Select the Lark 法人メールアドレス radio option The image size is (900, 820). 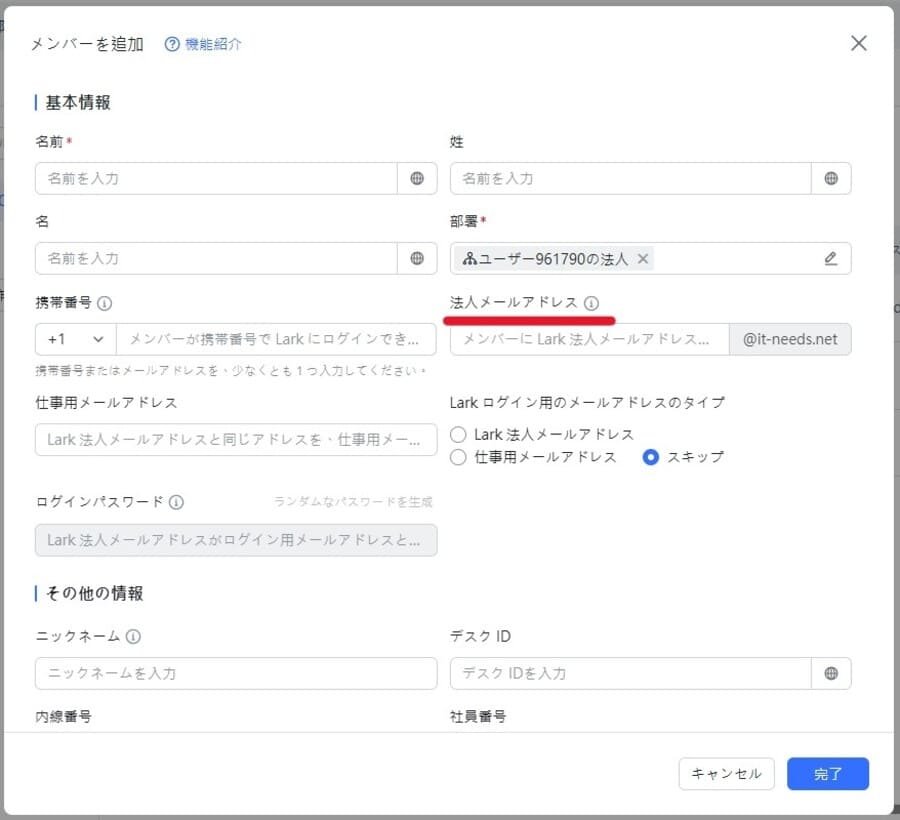[458, 434]
